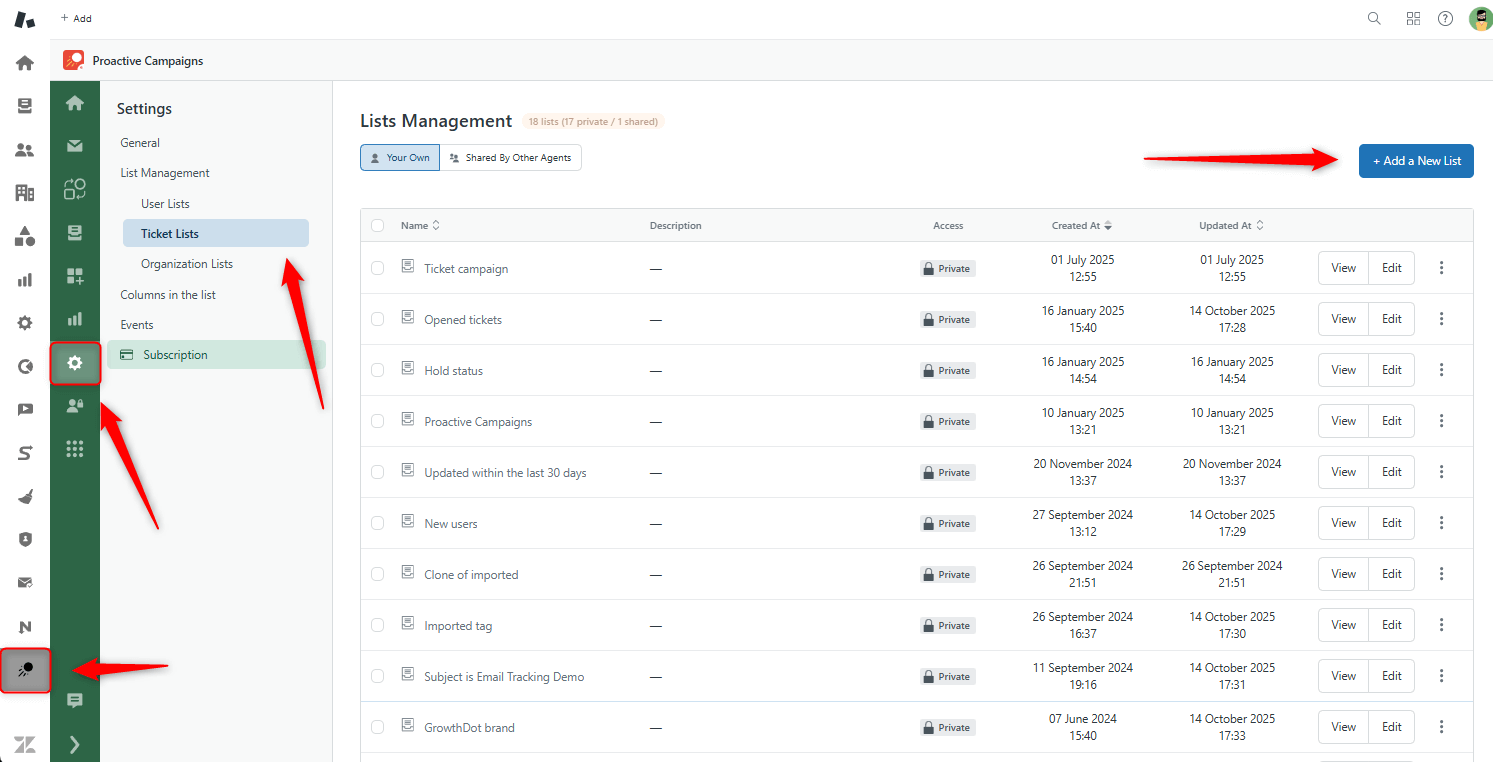The width and height of the screenshot is (1493, 762).
Task: Open the Proactive Campaigns app icon in sidebar
Action: click(x=26, y=670)
